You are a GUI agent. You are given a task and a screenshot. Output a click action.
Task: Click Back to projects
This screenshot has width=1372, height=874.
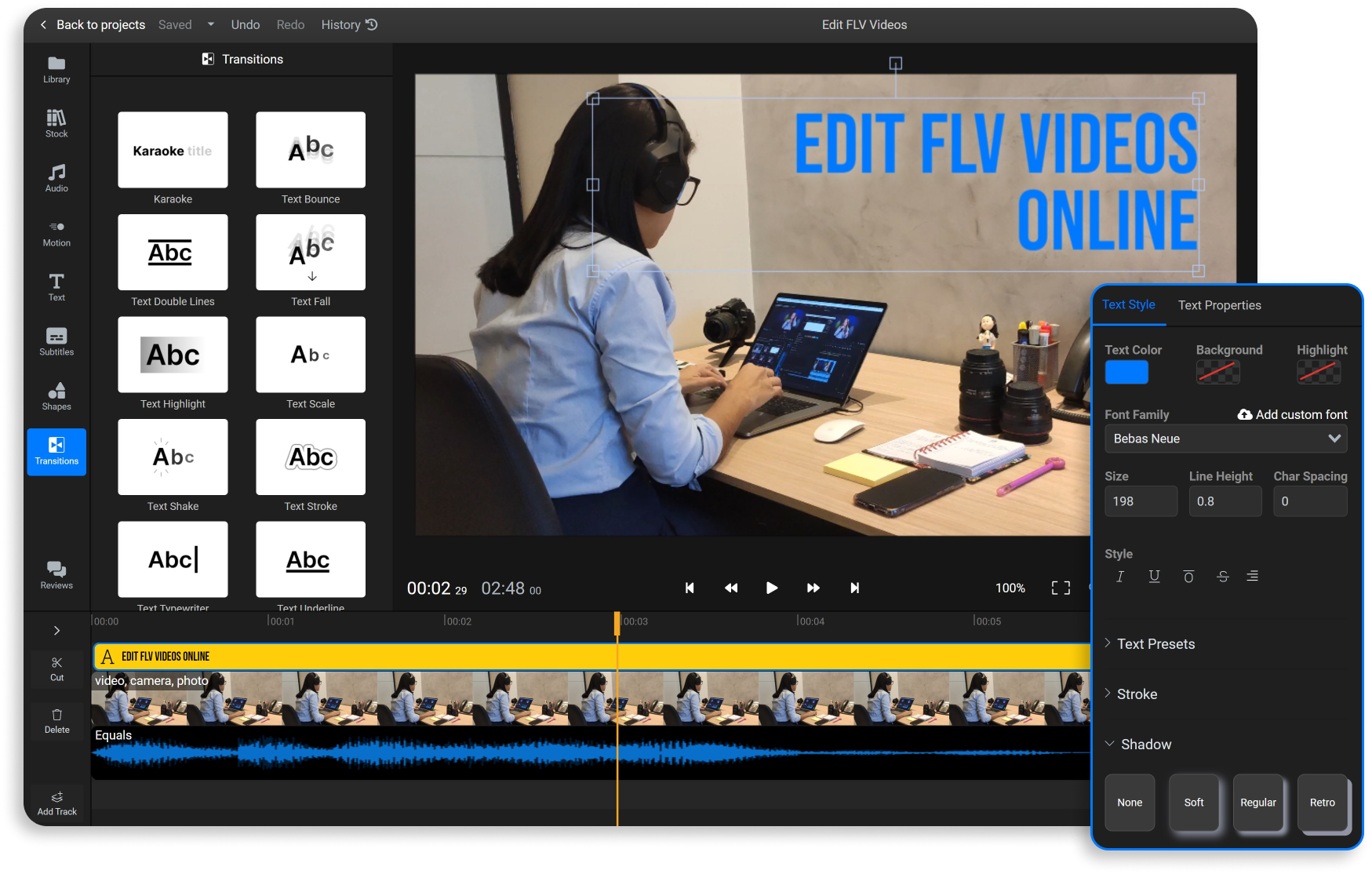point(100,24)
